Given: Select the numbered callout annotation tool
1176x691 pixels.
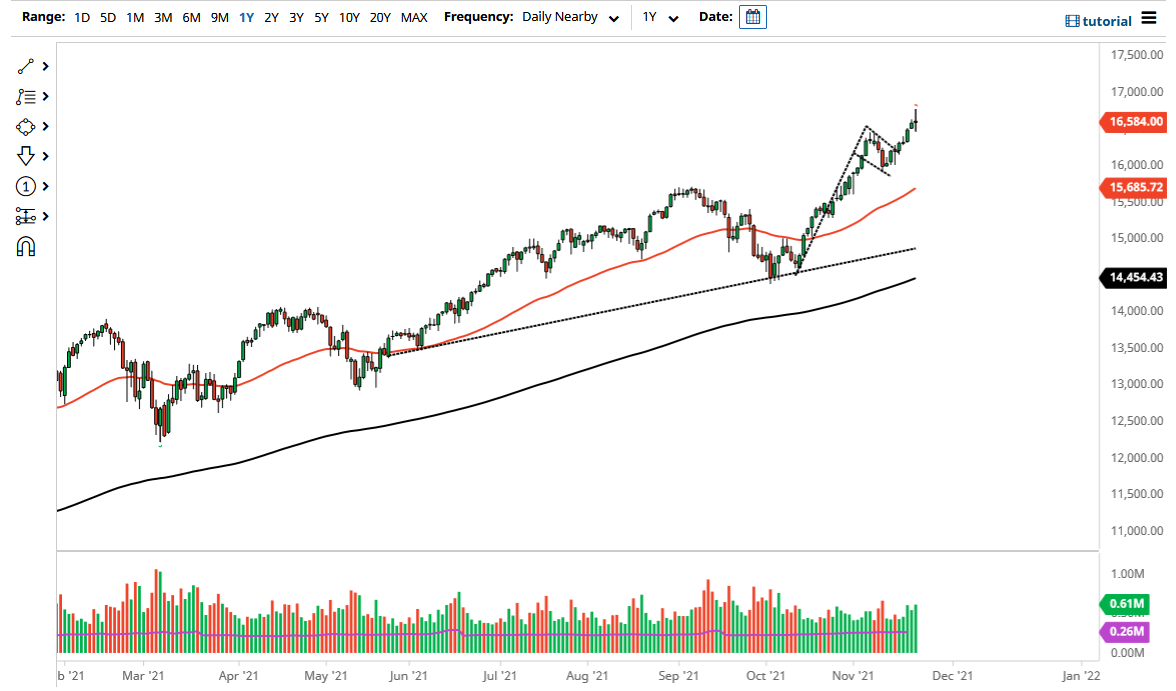Looking at the screenshot, I should point(27,186).
